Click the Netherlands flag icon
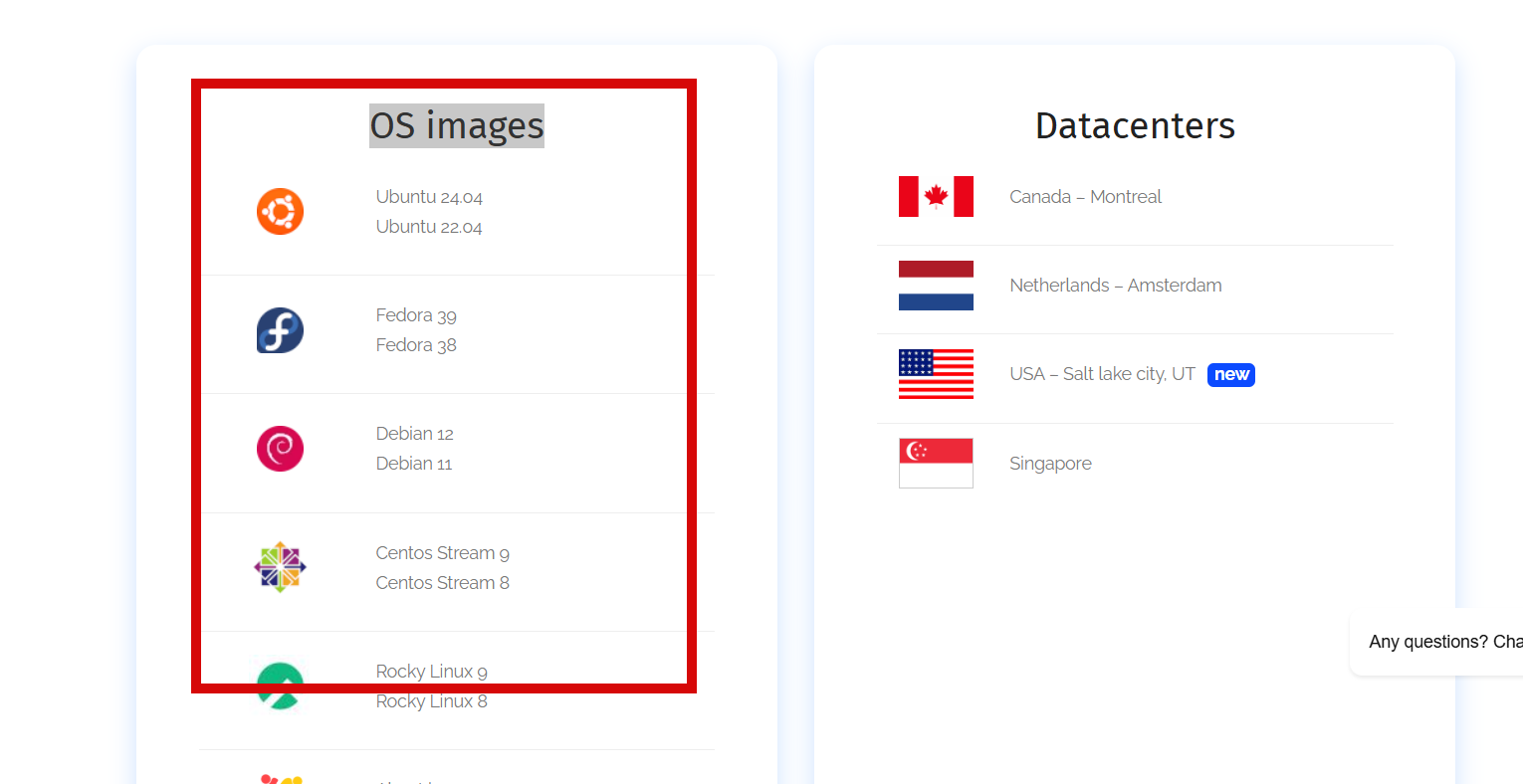 pos(936,286)
